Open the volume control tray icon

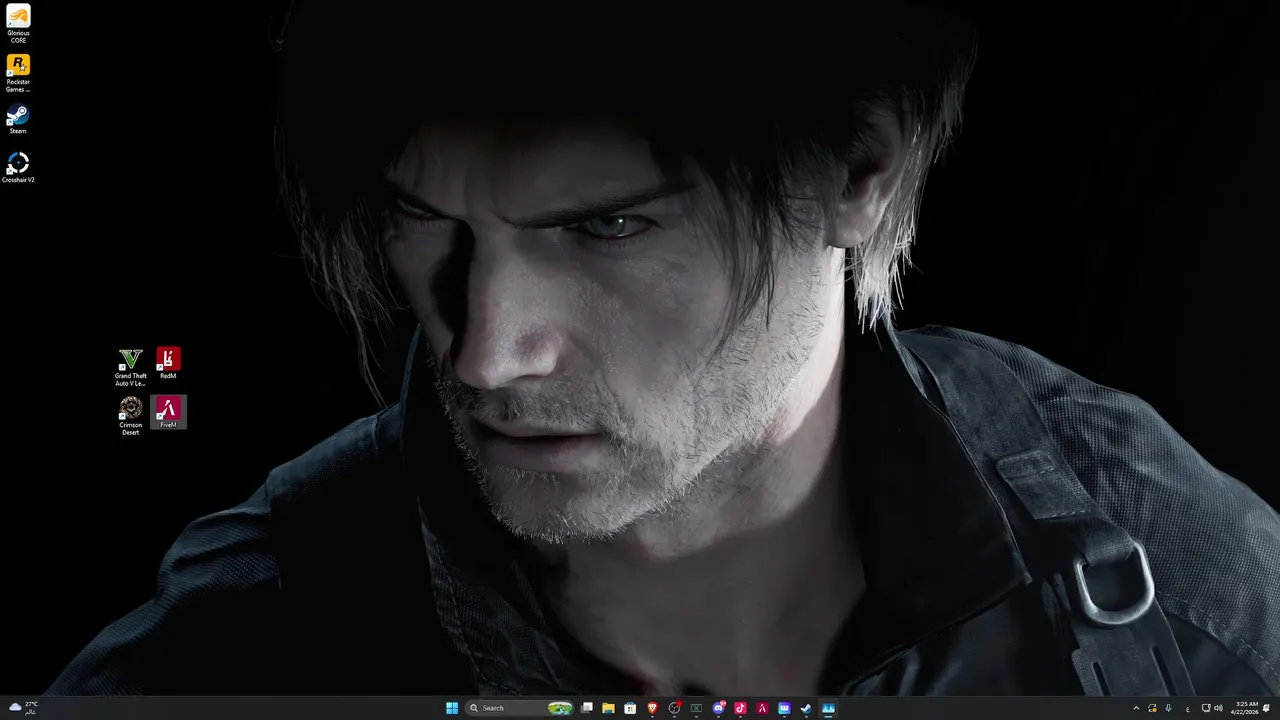tap(1218, 708)
